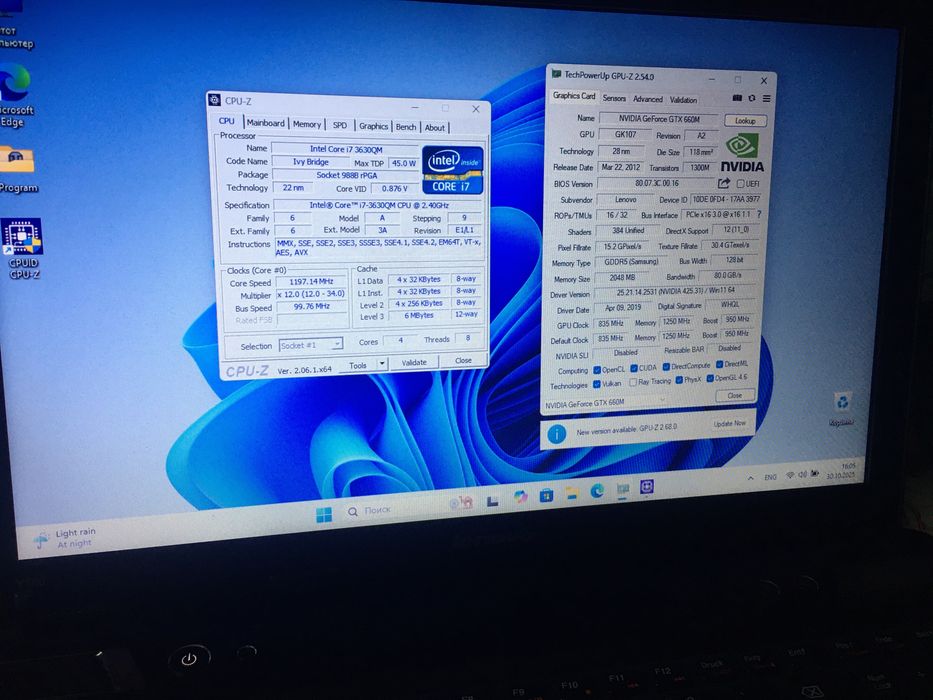
Task: Toggle the CUDA checkbox
Action: [634, 368]
